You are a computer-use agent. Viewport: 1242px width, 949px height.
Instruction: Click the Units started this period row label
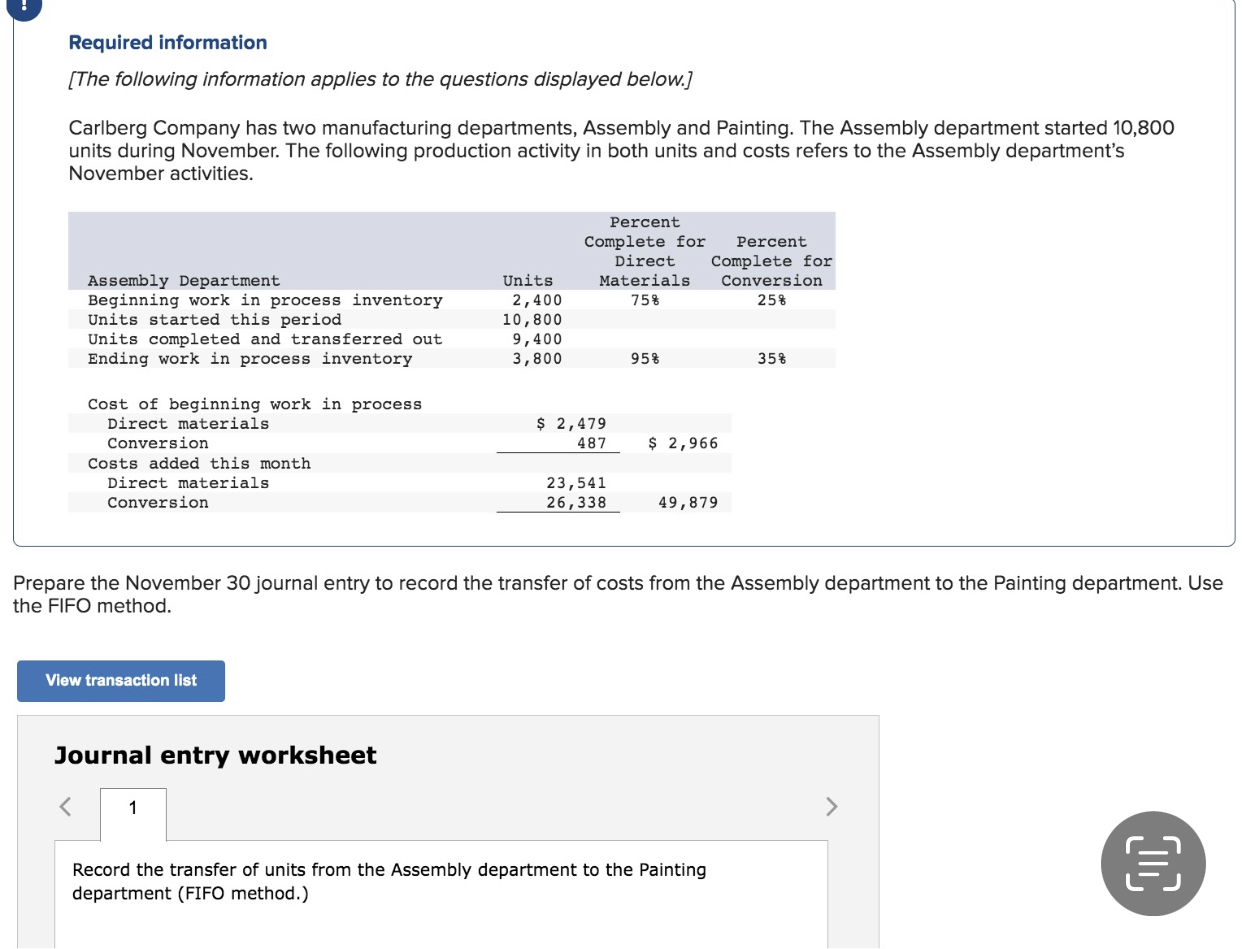click(x=215, y=320)
